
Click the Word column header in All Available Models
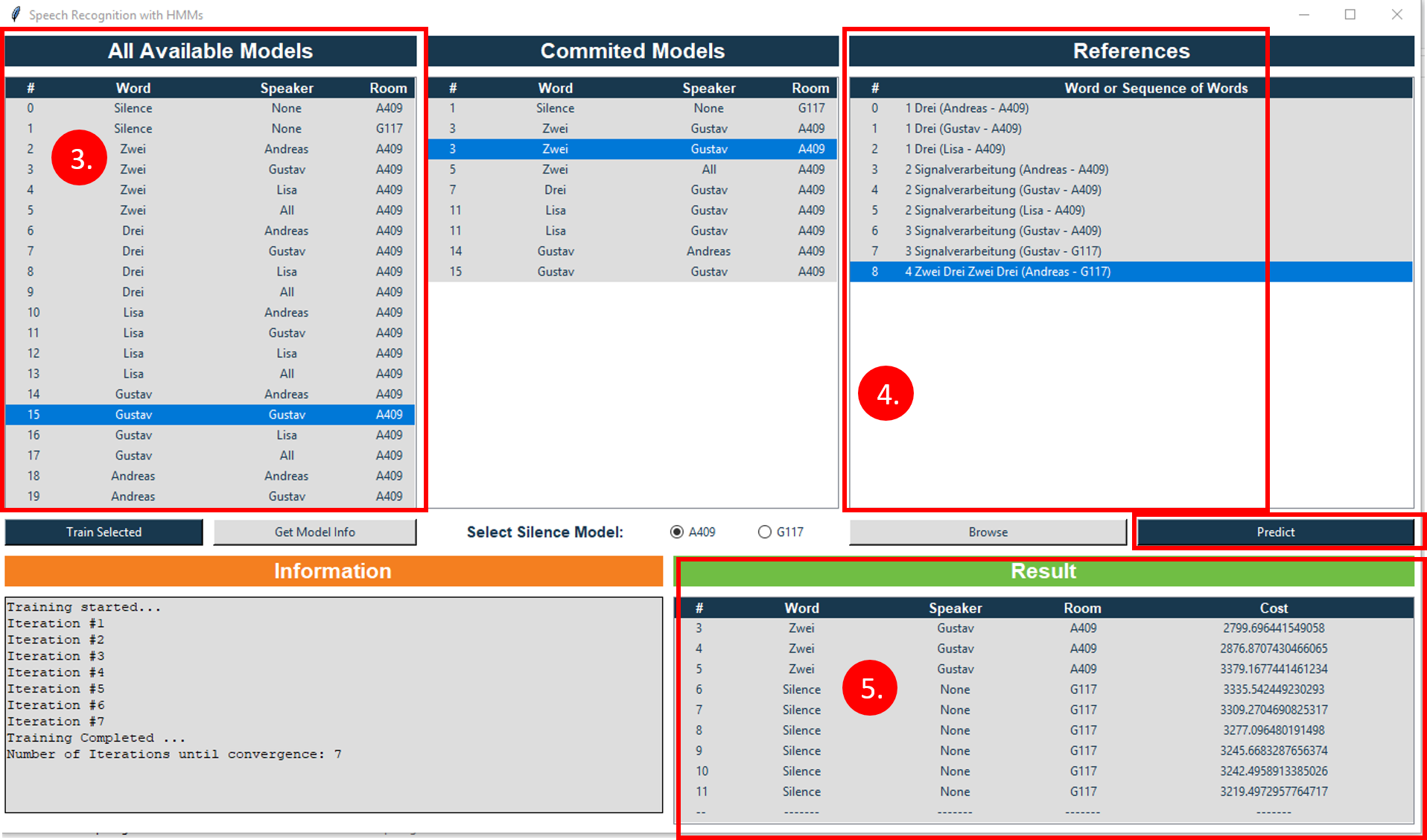click(133, 88)
